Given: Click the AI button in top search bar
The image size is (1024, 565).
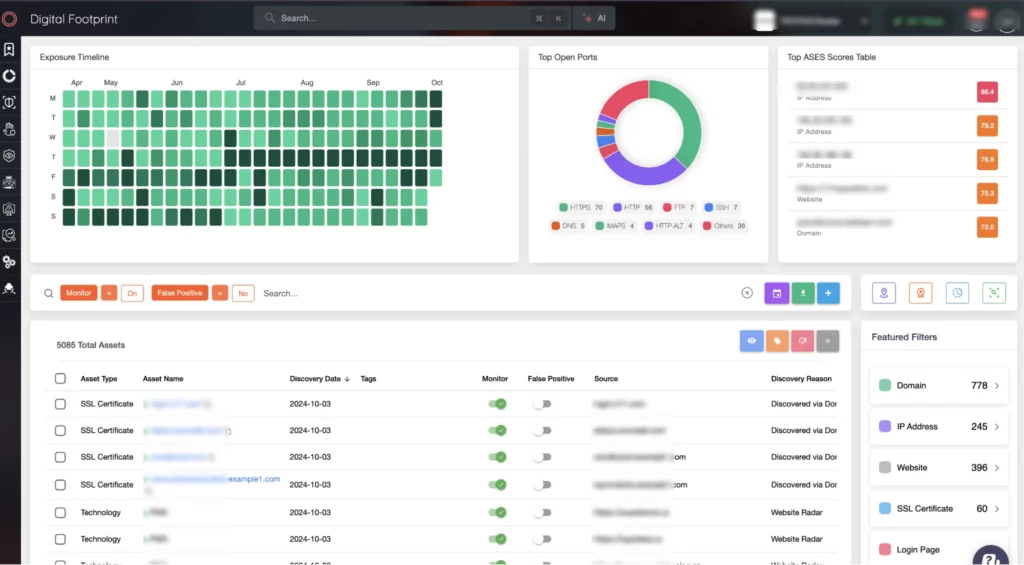Looking at the screenshot, I should pos(594,18).
